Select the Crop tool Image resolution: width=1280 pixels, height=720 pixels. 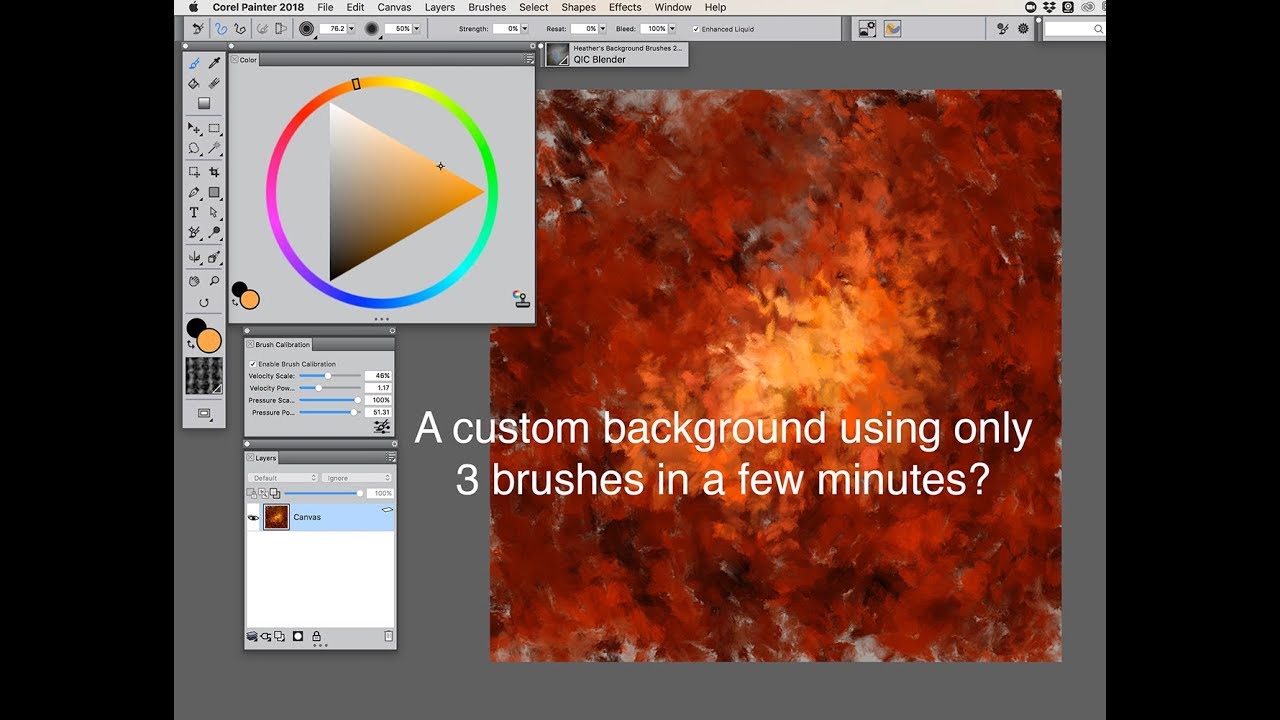click(x=214, y=172)
